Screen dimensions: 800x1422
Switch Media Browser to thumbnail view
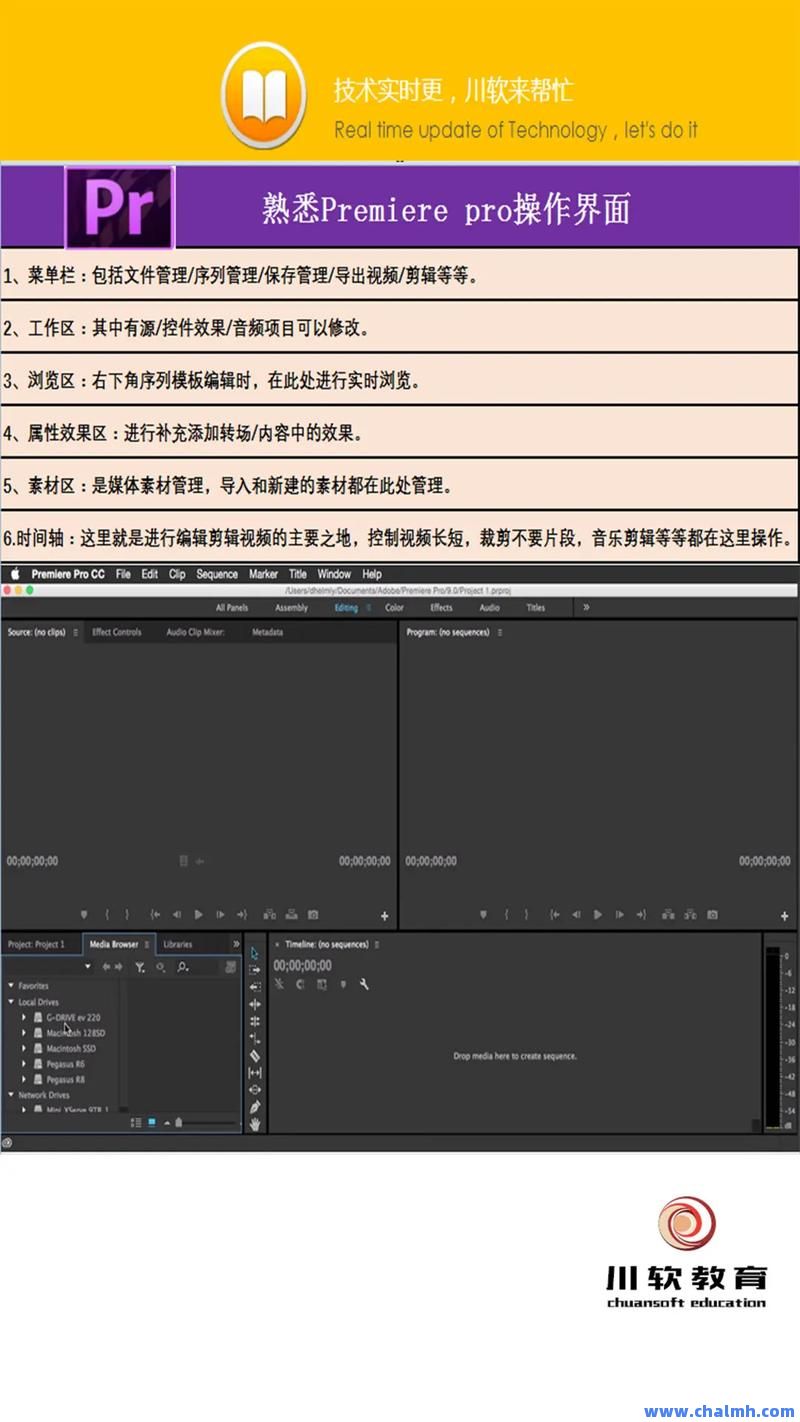click(152, 1123)
